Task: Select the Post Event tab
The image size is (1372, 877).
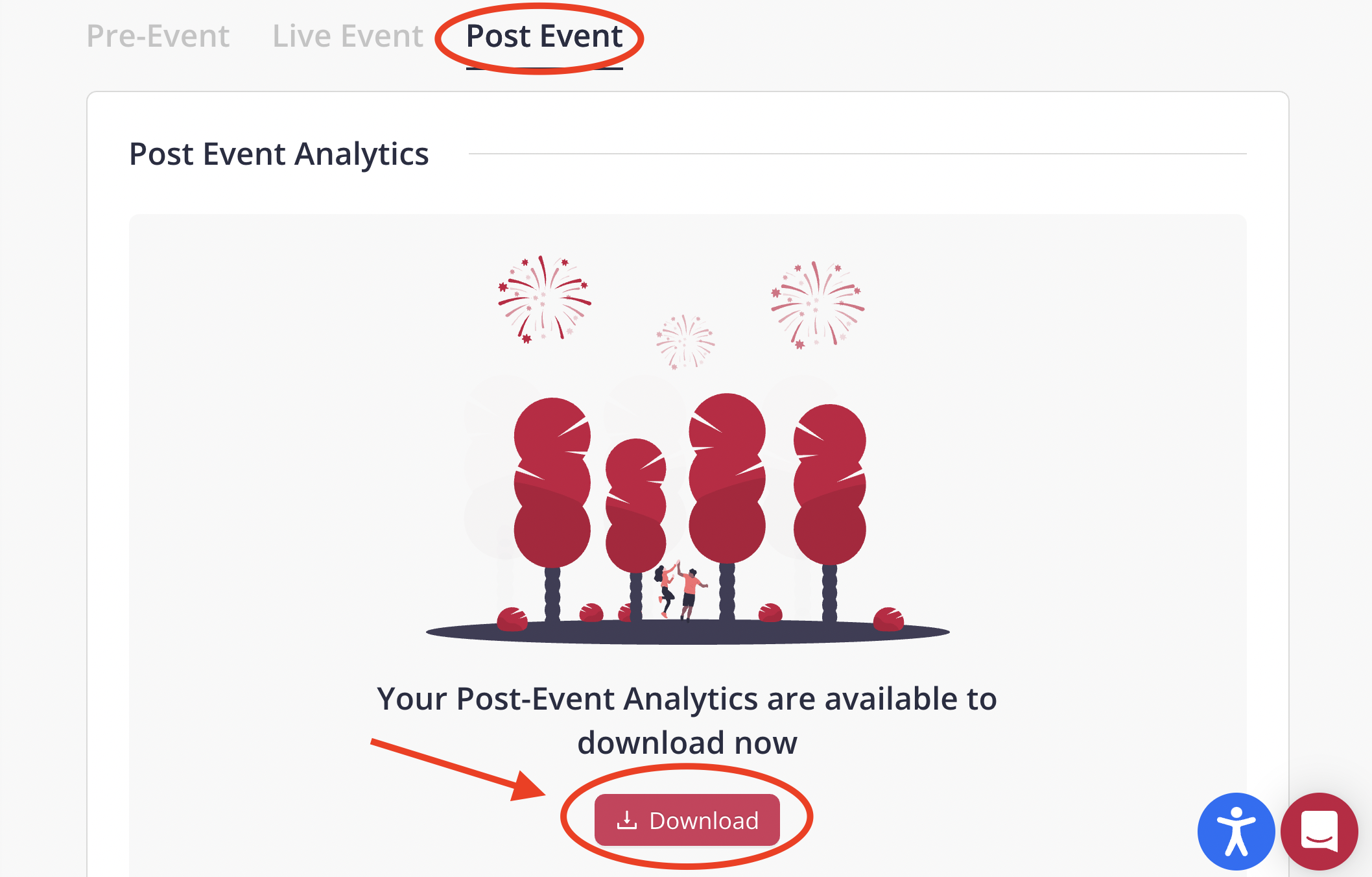Action: coord(544,36)
